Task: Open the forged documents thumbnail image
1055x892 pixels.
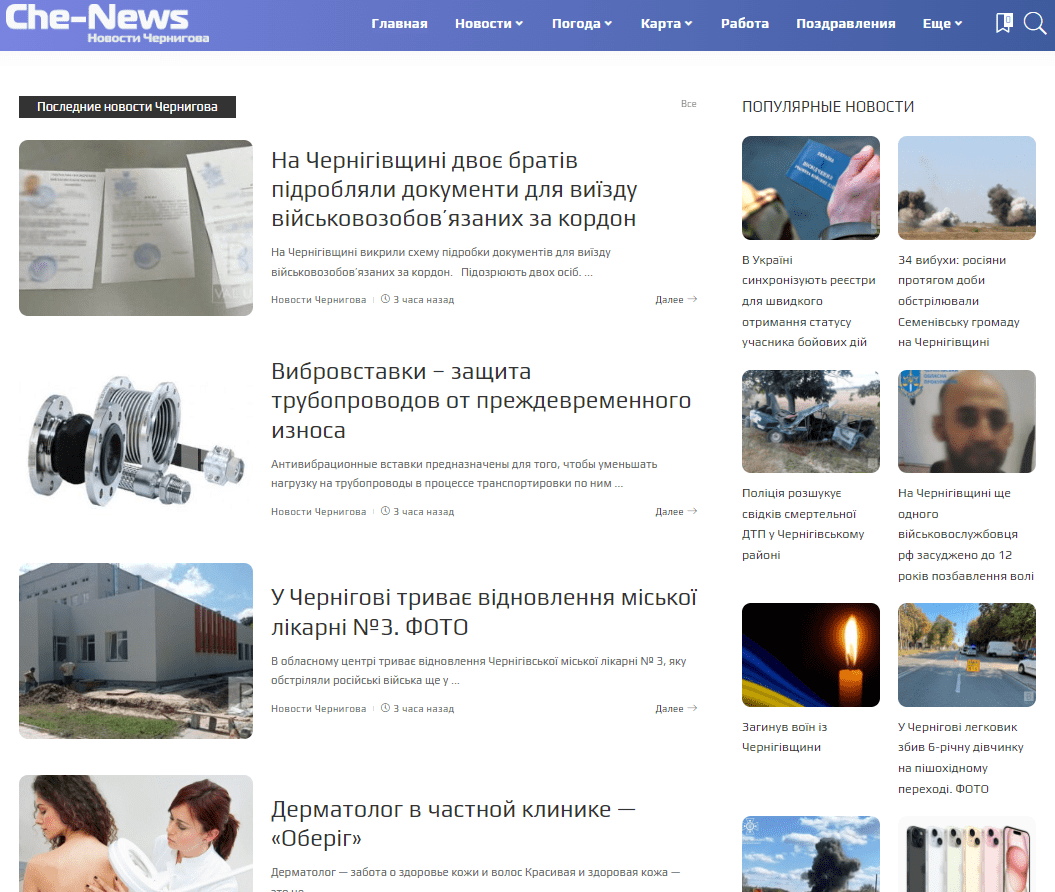Action: 136,228
